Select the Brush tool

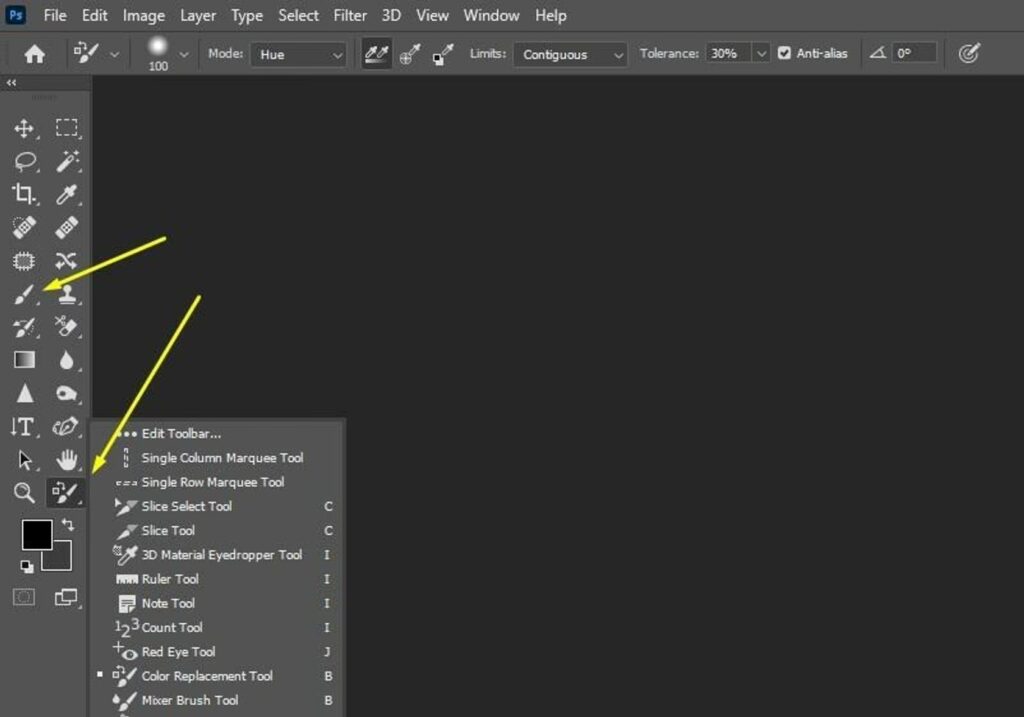click(24, 294)
